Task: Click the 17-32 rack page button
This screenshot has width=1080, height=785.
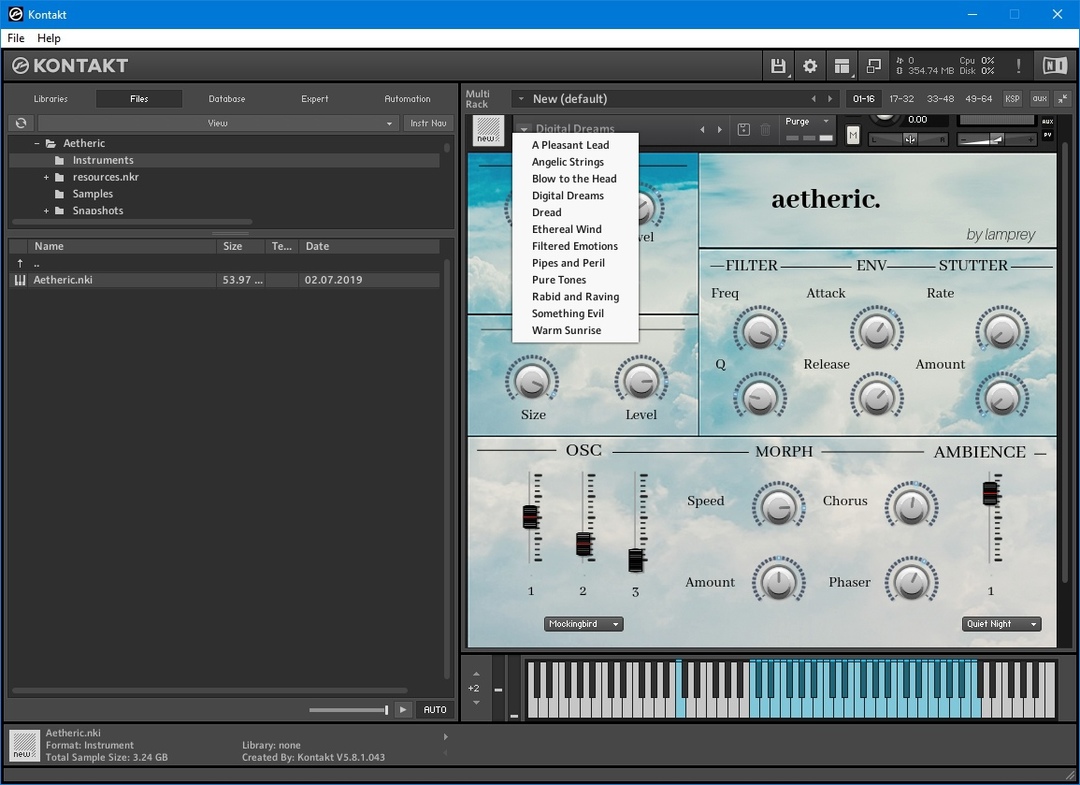Action: [901, 99]
